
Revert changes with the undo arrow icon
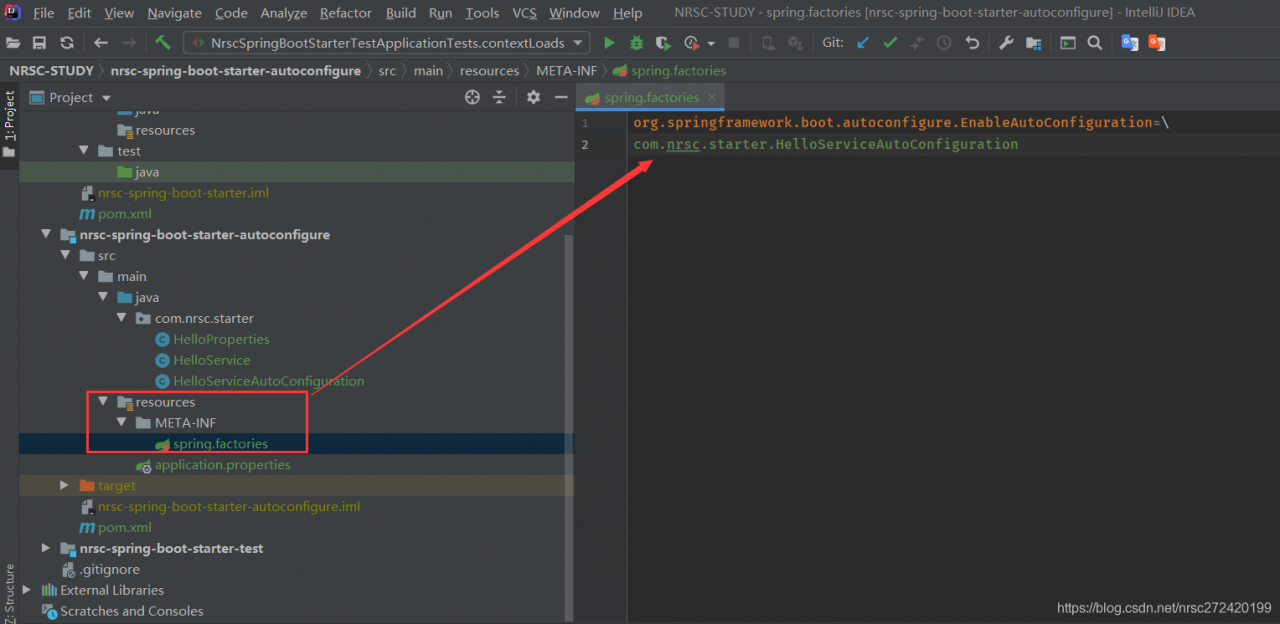[x=972, y=43]
